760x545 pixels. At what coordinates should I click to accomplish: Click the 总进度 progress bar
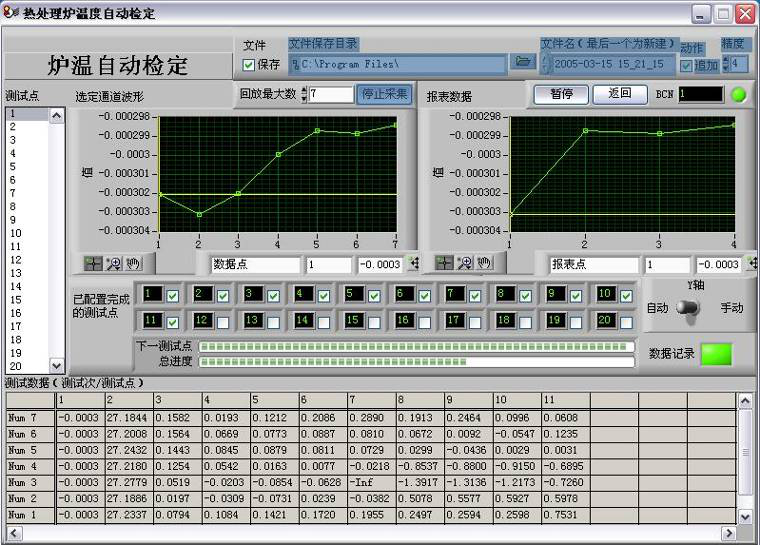(416, 362)
